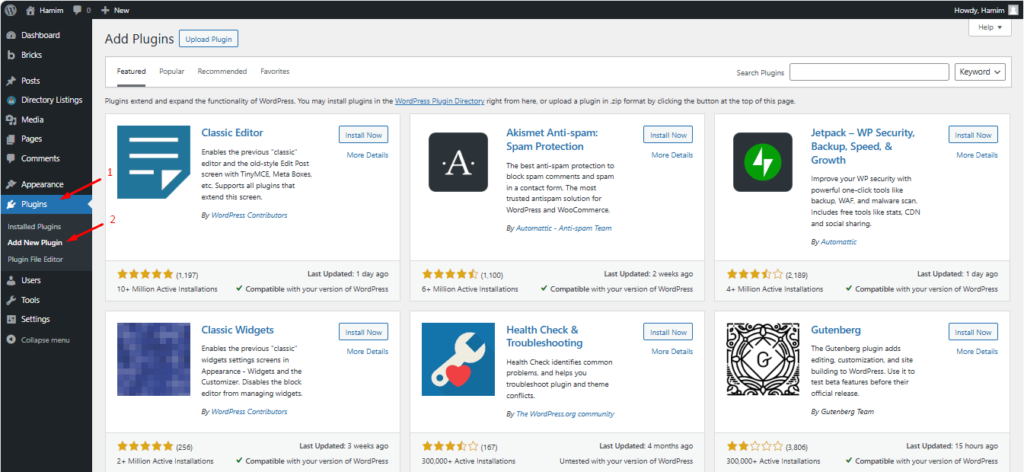Open More Details for Gutenberg
Image resolution: width=1024 pixels, height=472 pixels.
tap(977, 352)
